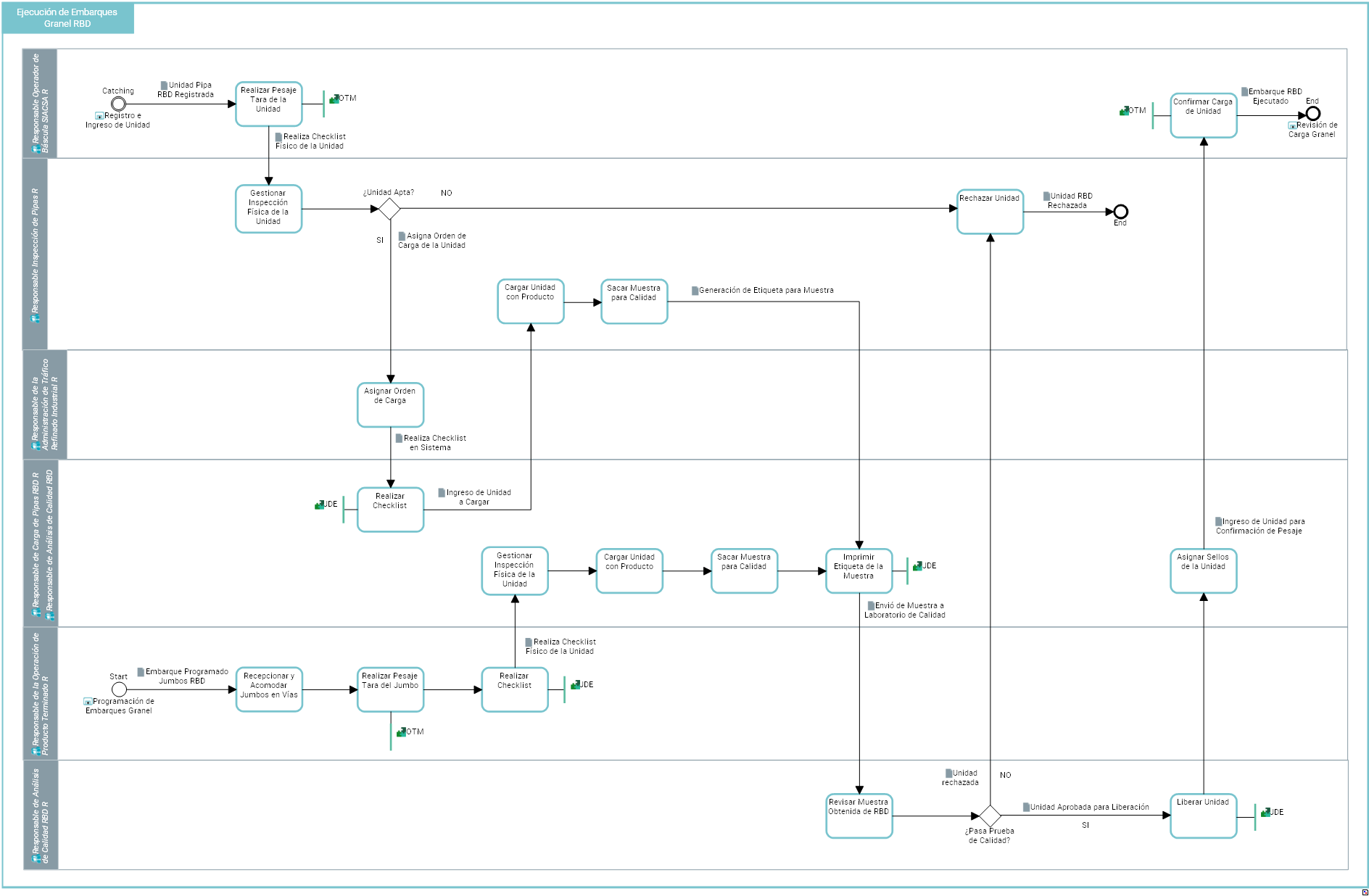Select Realizar Pesaje Tara del Jumbo task
Screen dimensions: 1369x896
pos(391,689)
